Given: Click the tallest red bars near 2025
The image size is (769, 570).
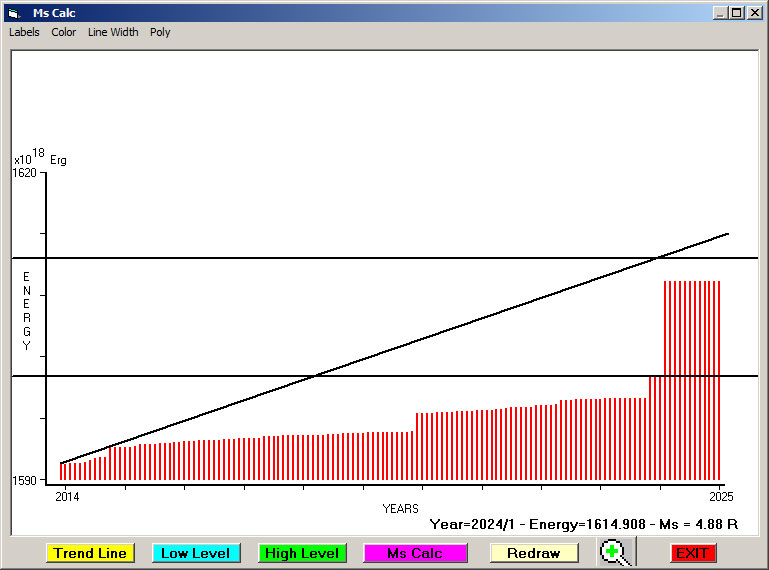Looking at the screenshot, I should click(692, 380).
